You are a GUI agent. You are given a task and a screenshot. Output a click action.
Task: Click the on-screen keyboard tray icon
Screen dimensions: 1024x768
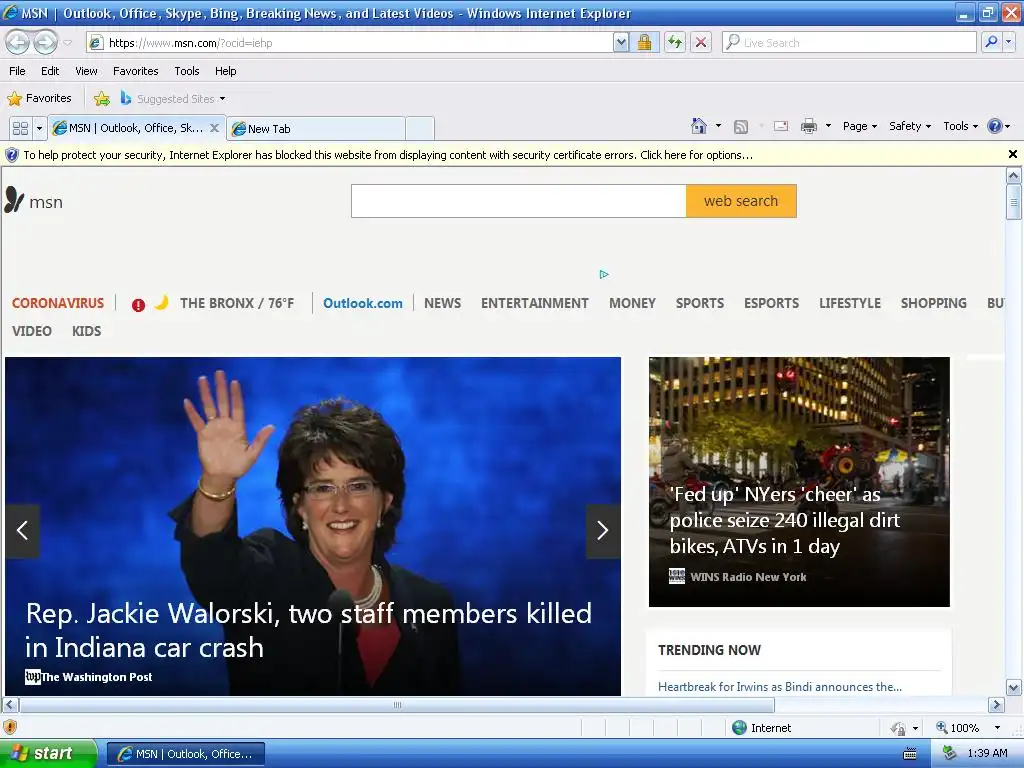pos(909,754)
